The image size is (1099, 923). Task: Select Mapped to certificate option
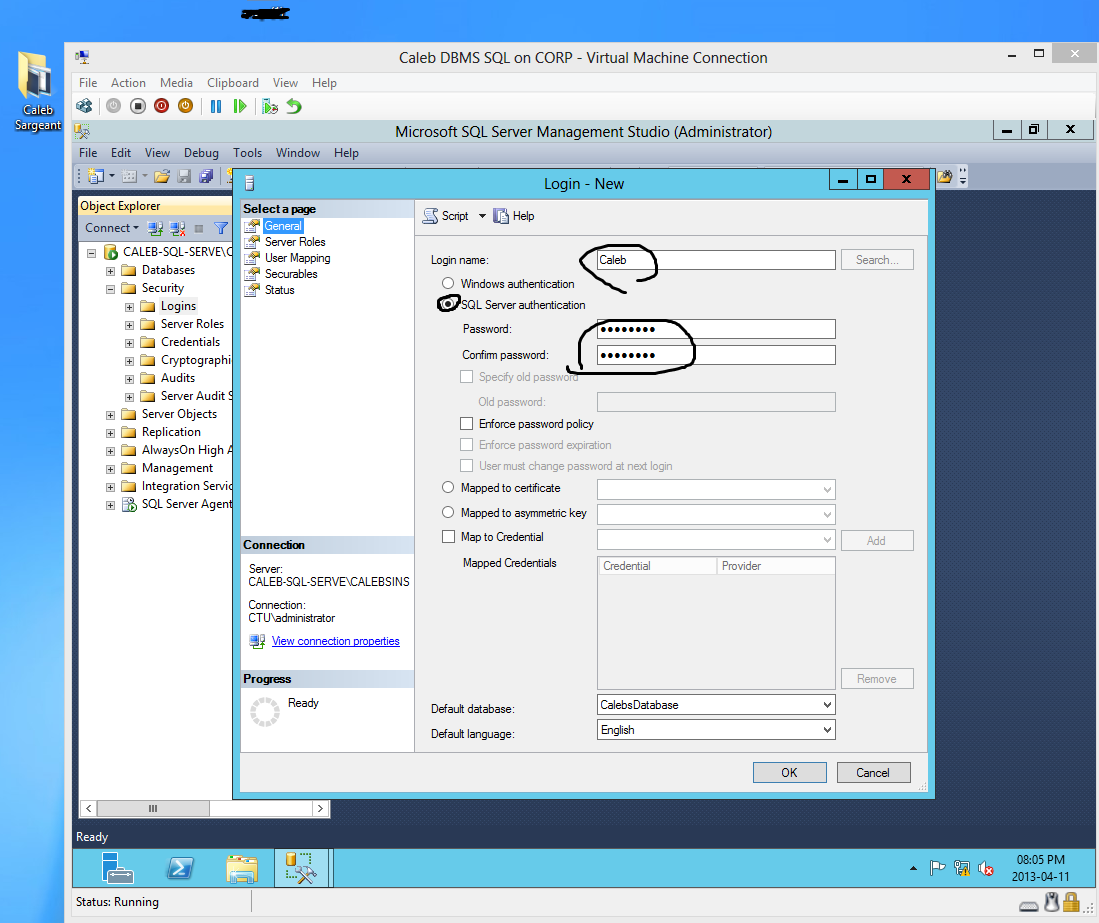[448, 487]
